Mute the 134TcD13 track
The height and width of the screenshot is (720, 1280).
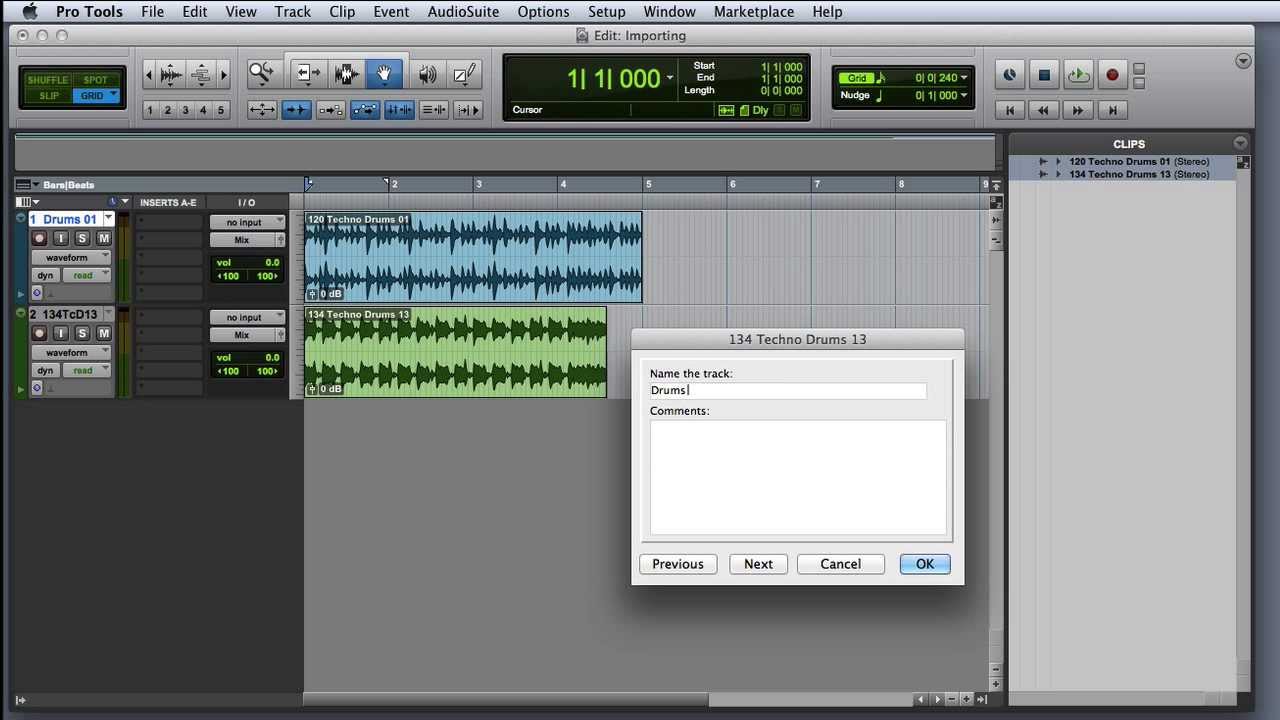pos(103,333)
